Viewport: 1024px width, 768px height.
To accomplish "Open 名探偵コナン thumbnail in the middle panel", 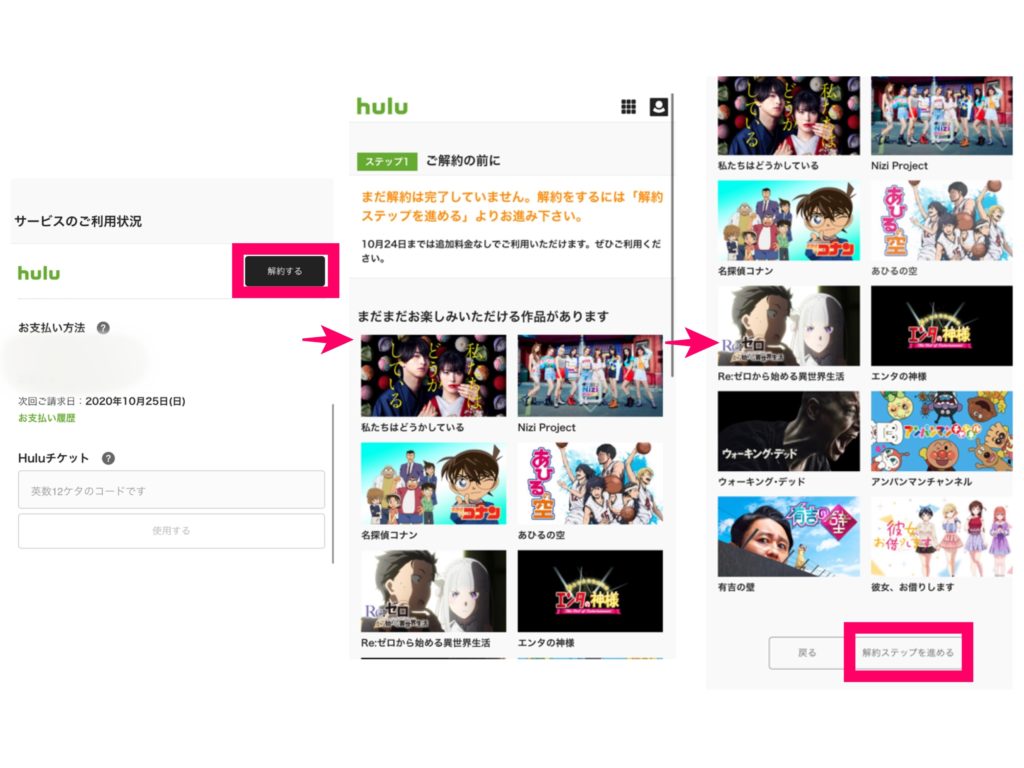I will click(434, 483).
